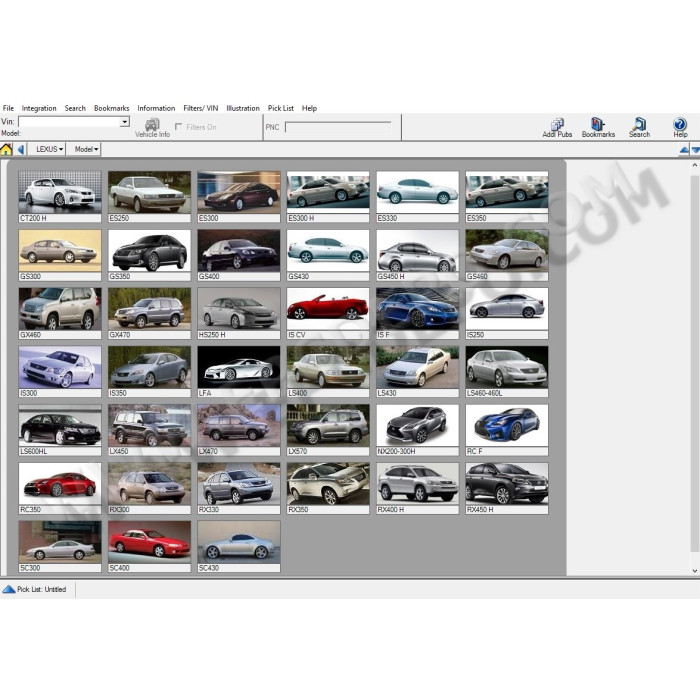Click the scrollbar up arrow
This screenshot has height=700, width=700.
click(695, 165)
